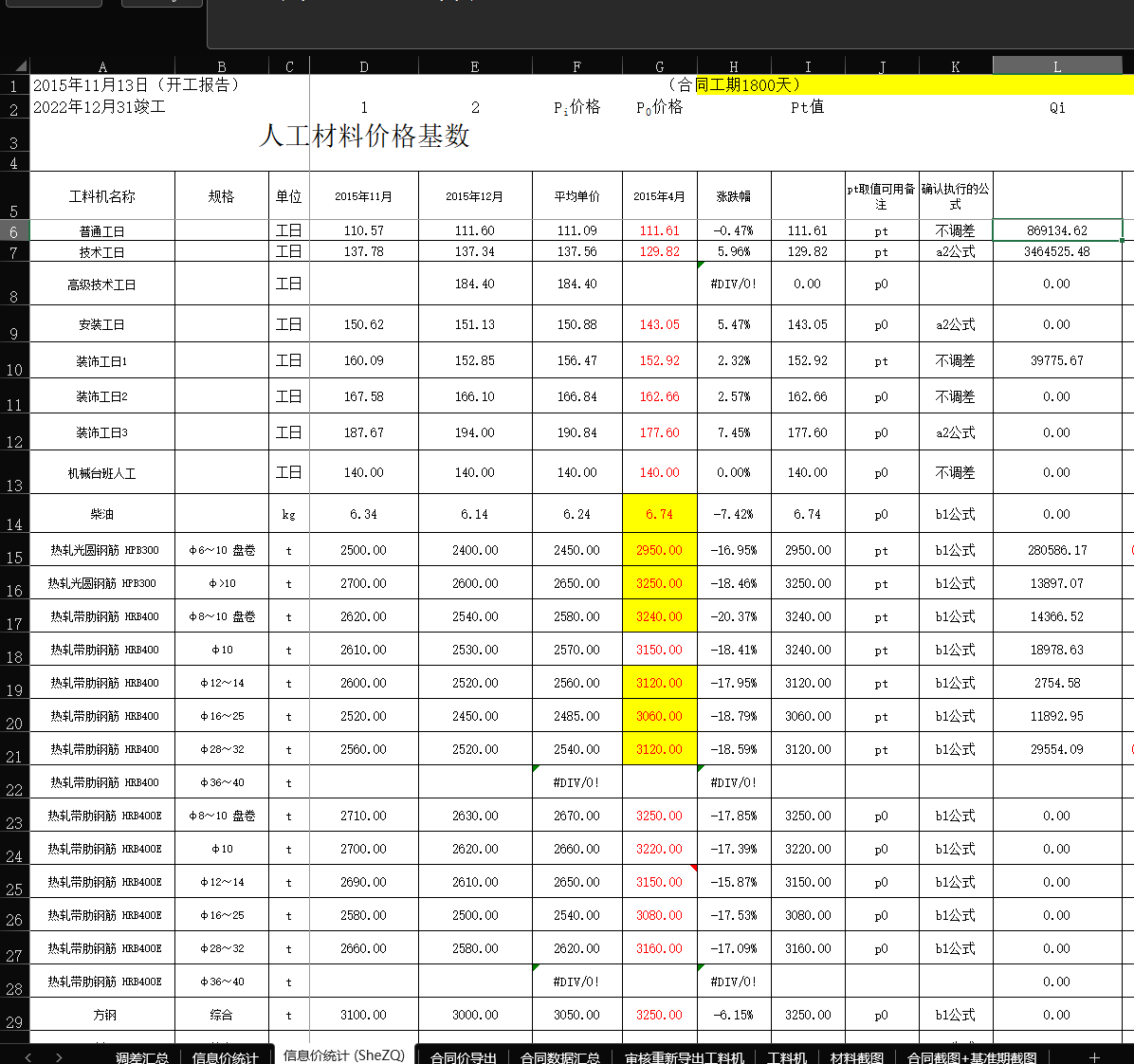Click the yellow 6.74 price cell

click(660, 514)
